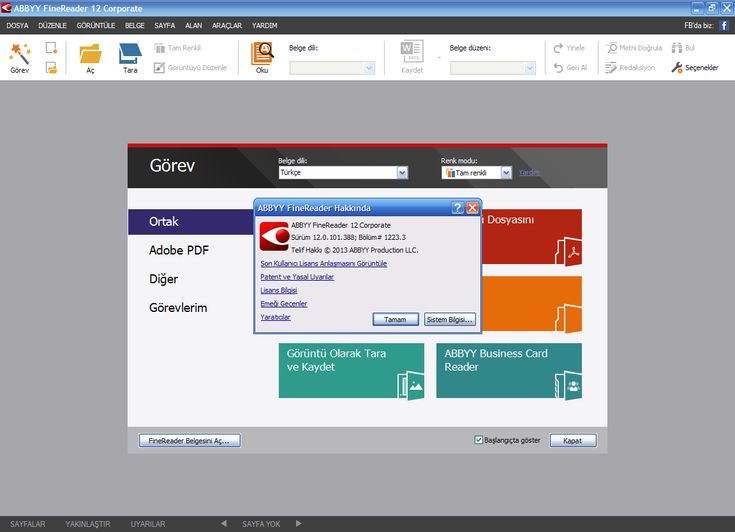
Task: Click the blurred link beside Renk modu dropdown
Action: pyautogui.click(x=529, y=173)
